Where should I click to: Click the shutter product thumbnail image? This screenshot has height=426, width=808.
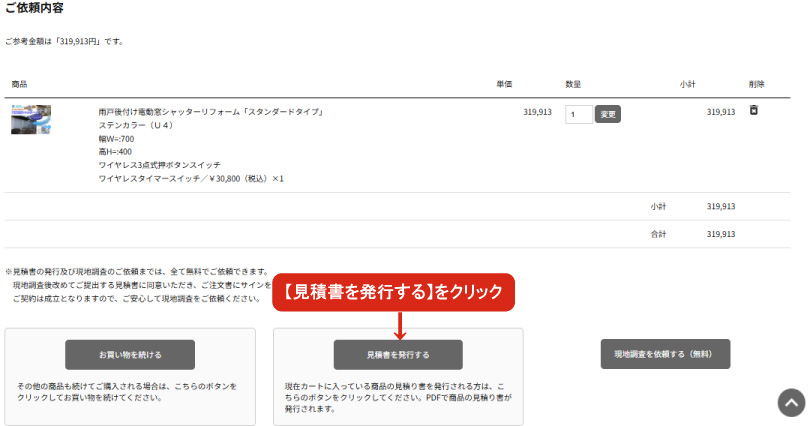click(31, 119)
